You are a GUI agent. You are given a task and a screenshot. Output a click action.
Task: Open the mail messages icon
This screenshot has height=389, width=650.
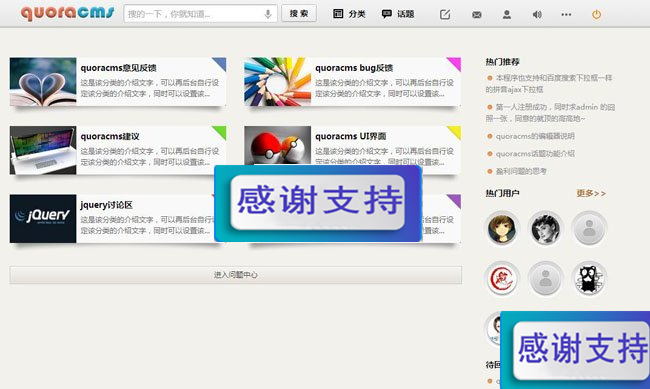[x=477, y=15]
